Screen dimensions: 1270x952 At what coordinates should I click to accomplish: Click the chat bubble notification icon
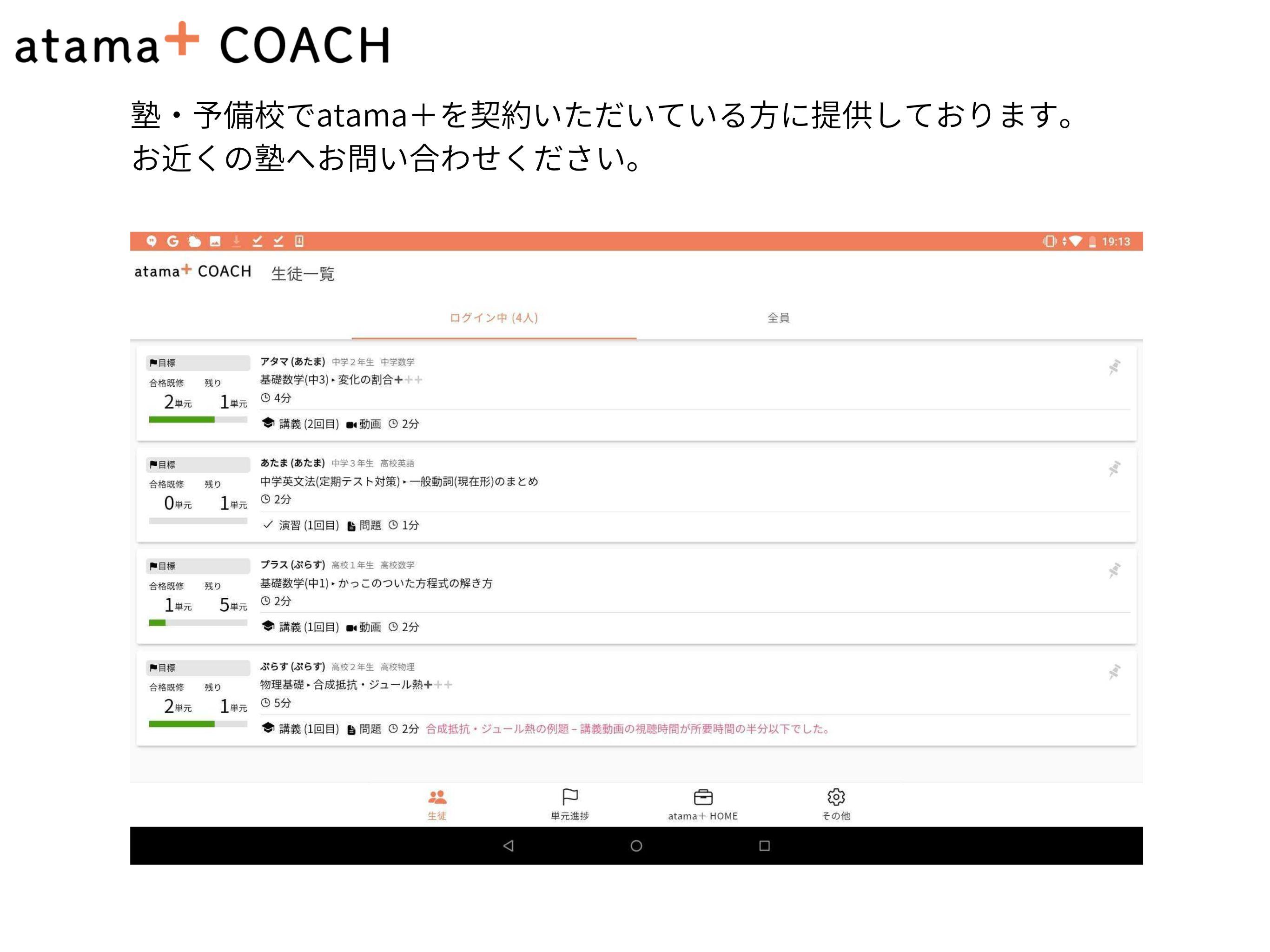(x=151, y=241)
